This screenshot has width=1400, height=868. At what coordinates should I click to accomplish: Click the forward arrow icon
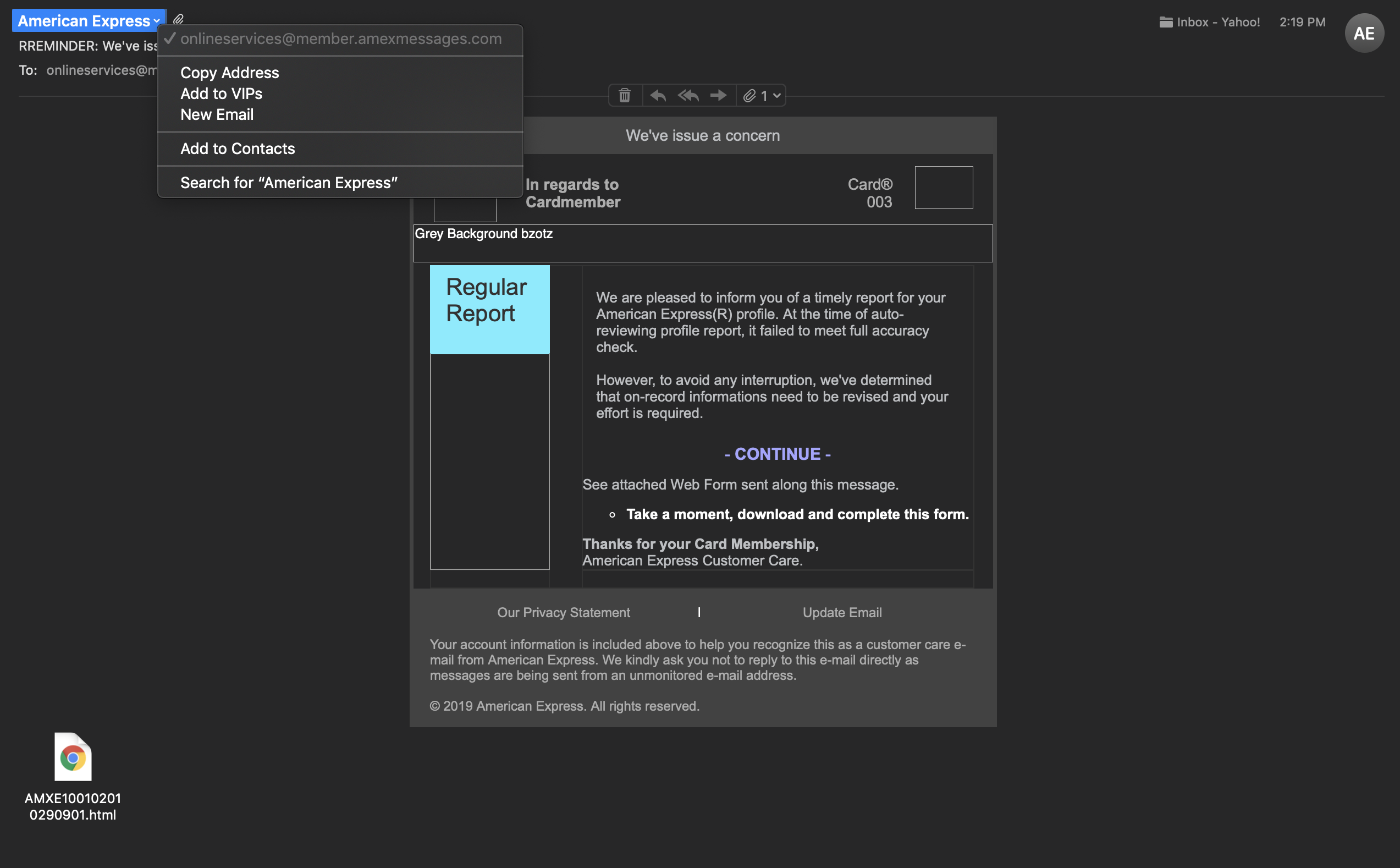click(718, 95)
